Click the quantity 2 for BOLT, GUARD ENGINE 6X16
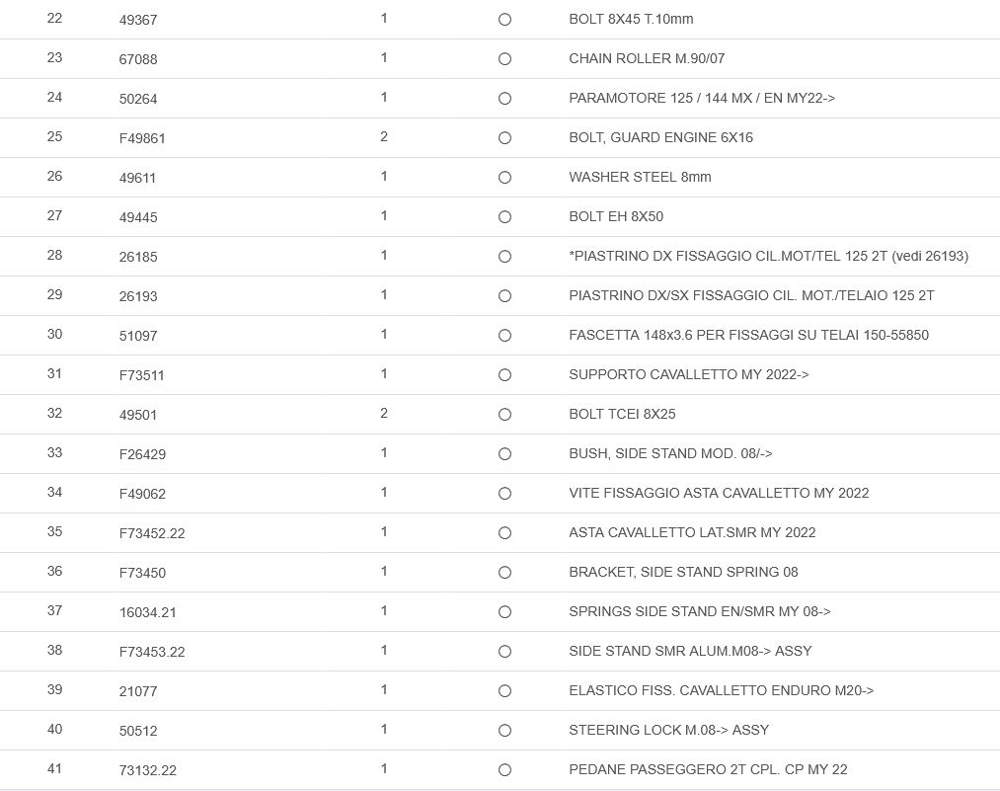Screen dimensions: 1000x791 pos(384,137)
